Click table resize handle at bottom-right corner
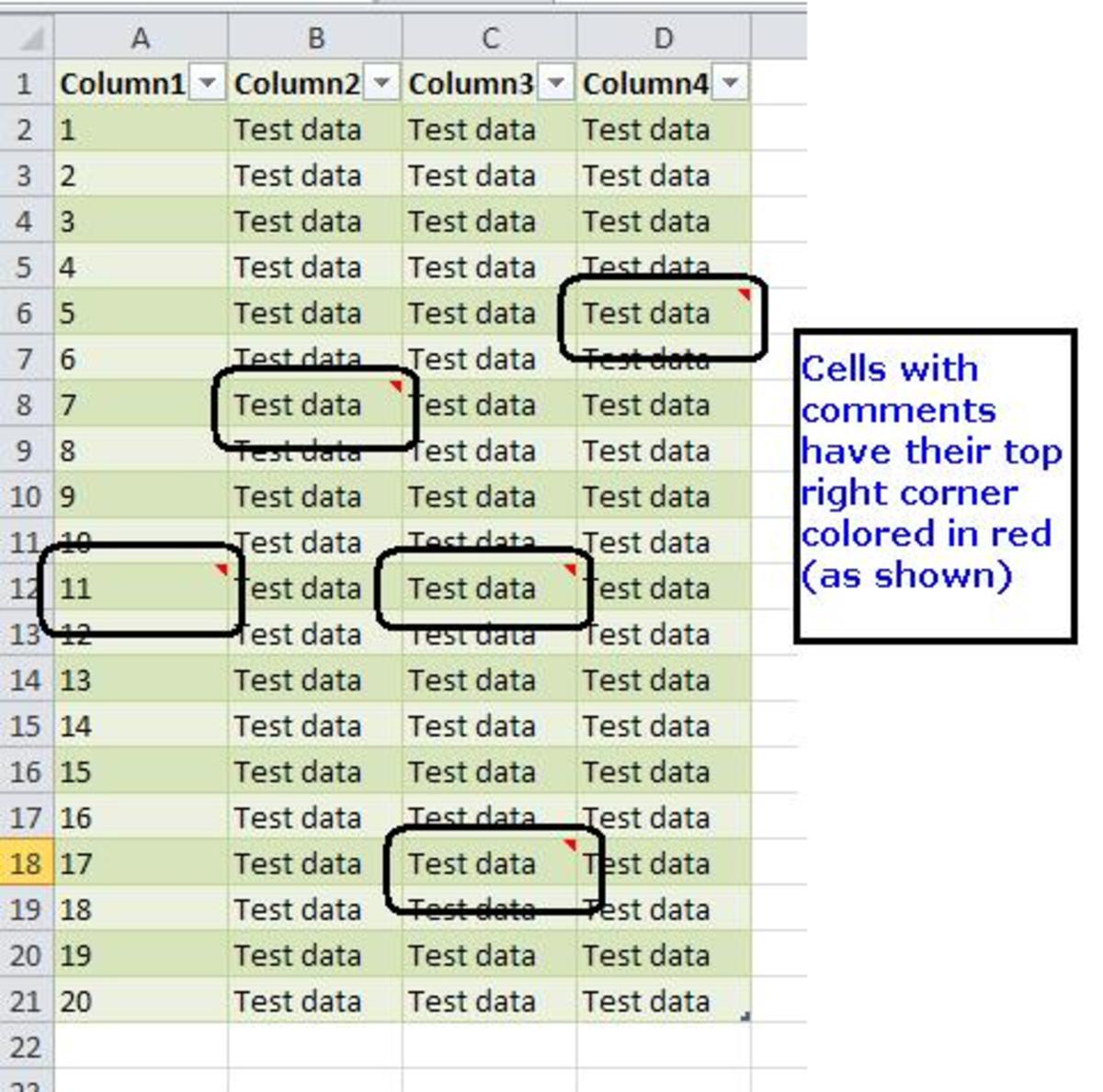1103x1092 pixels. pyautogui.click(x=745, y=1016)
